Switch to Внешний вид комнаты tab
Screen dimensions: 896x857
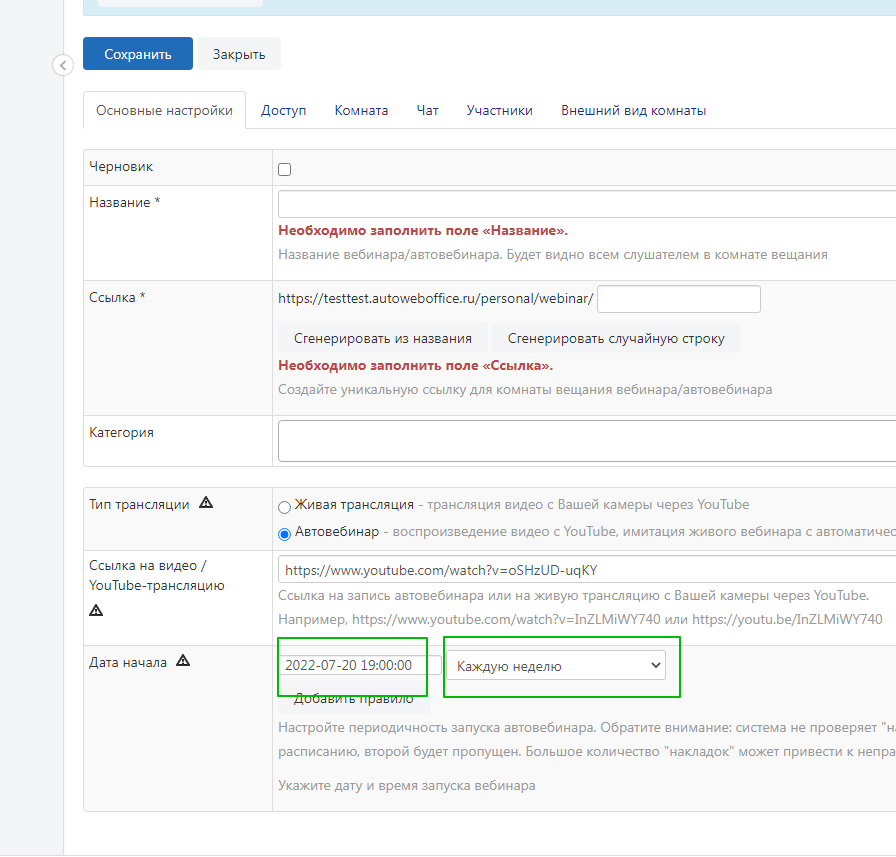pyautogui.click(x=633, y=111)
